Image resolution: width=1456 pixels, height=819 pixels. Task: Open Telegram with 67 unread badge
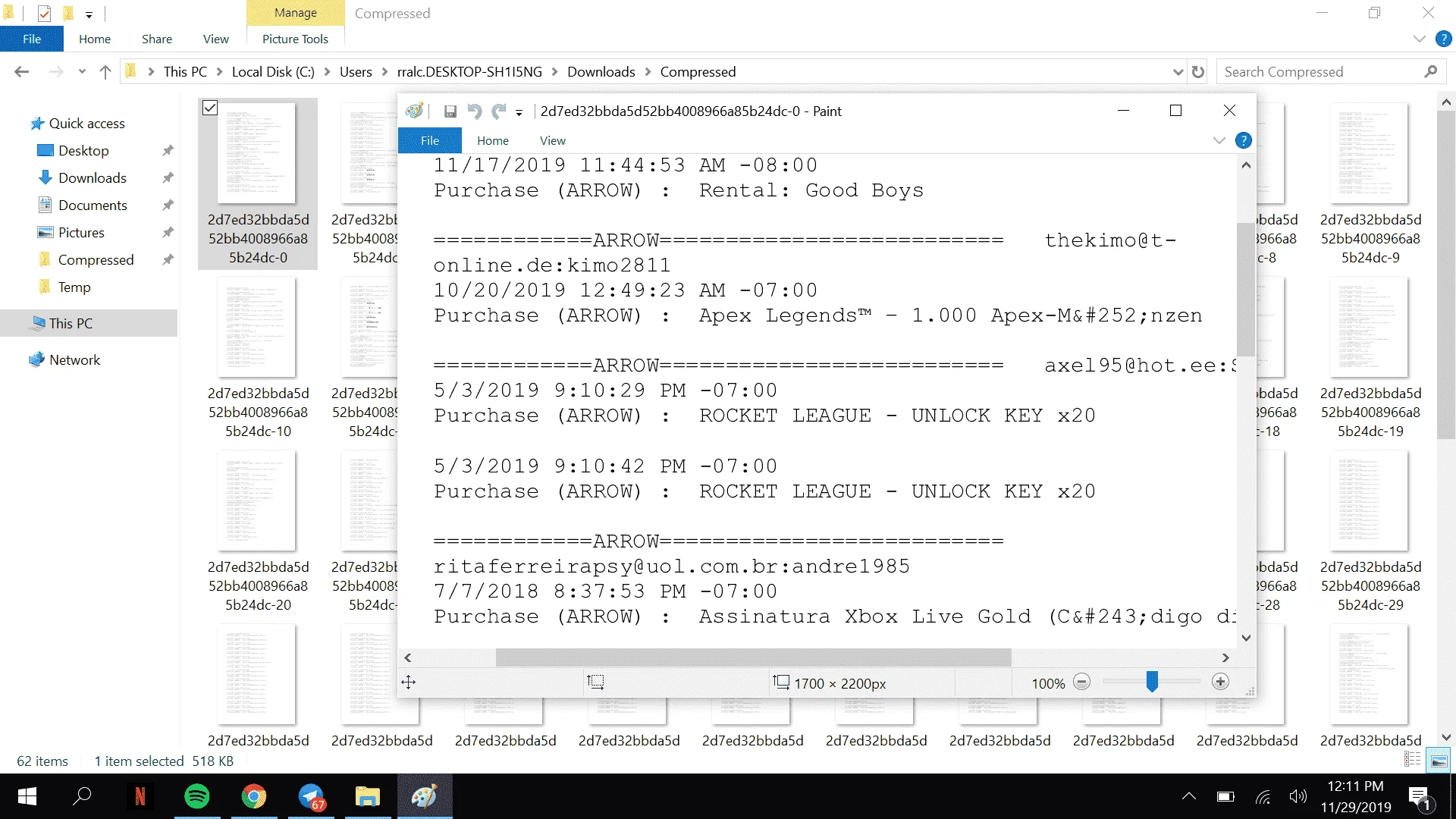click(311, 796)
